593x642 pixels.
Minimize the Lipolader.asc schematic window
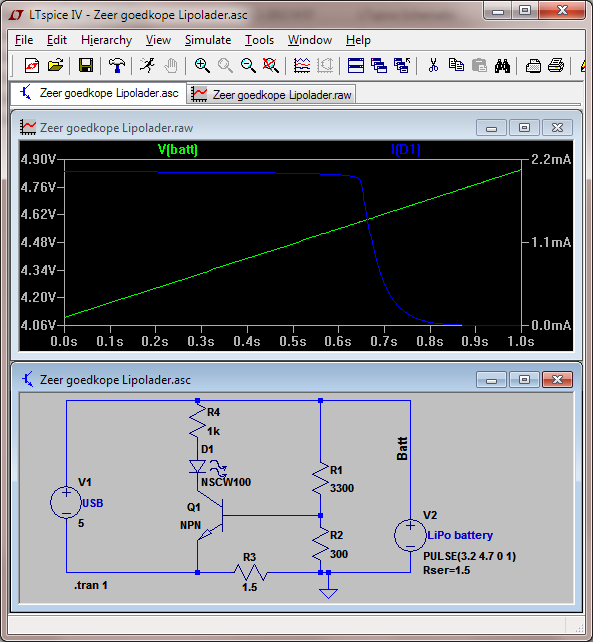(x=491, y=380)
